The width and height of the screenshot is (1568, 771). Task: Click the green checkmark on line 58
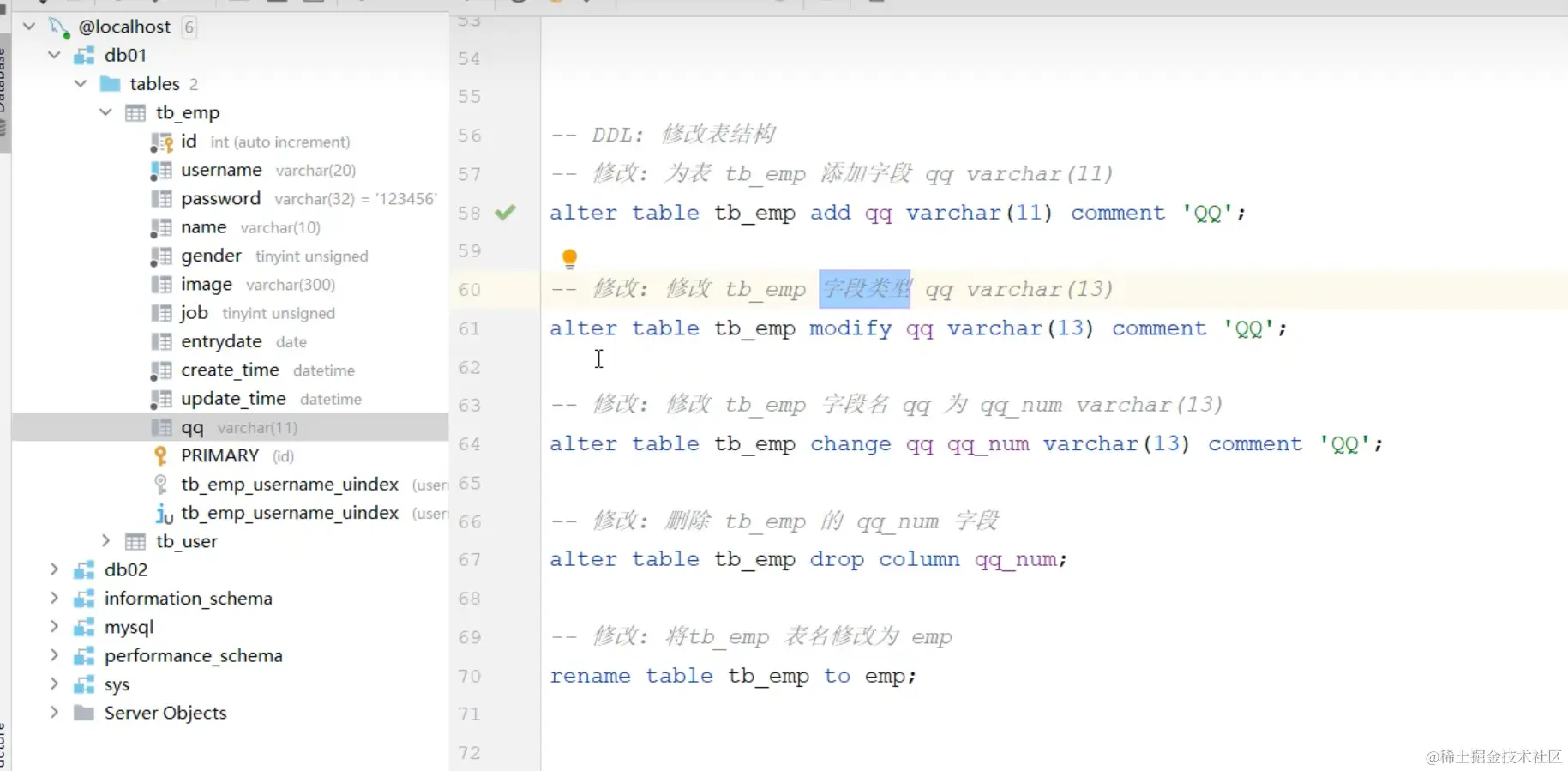click(x=506, y=212)
